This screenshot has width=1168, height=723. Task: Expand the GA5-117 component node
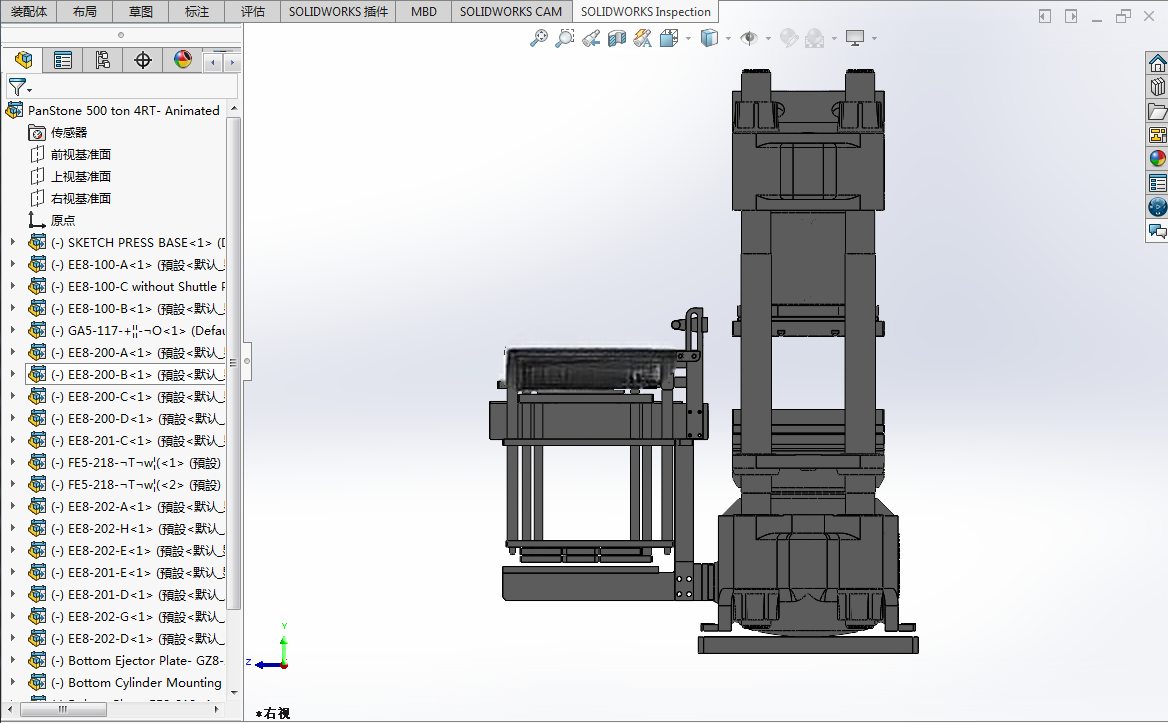point(12,330)
